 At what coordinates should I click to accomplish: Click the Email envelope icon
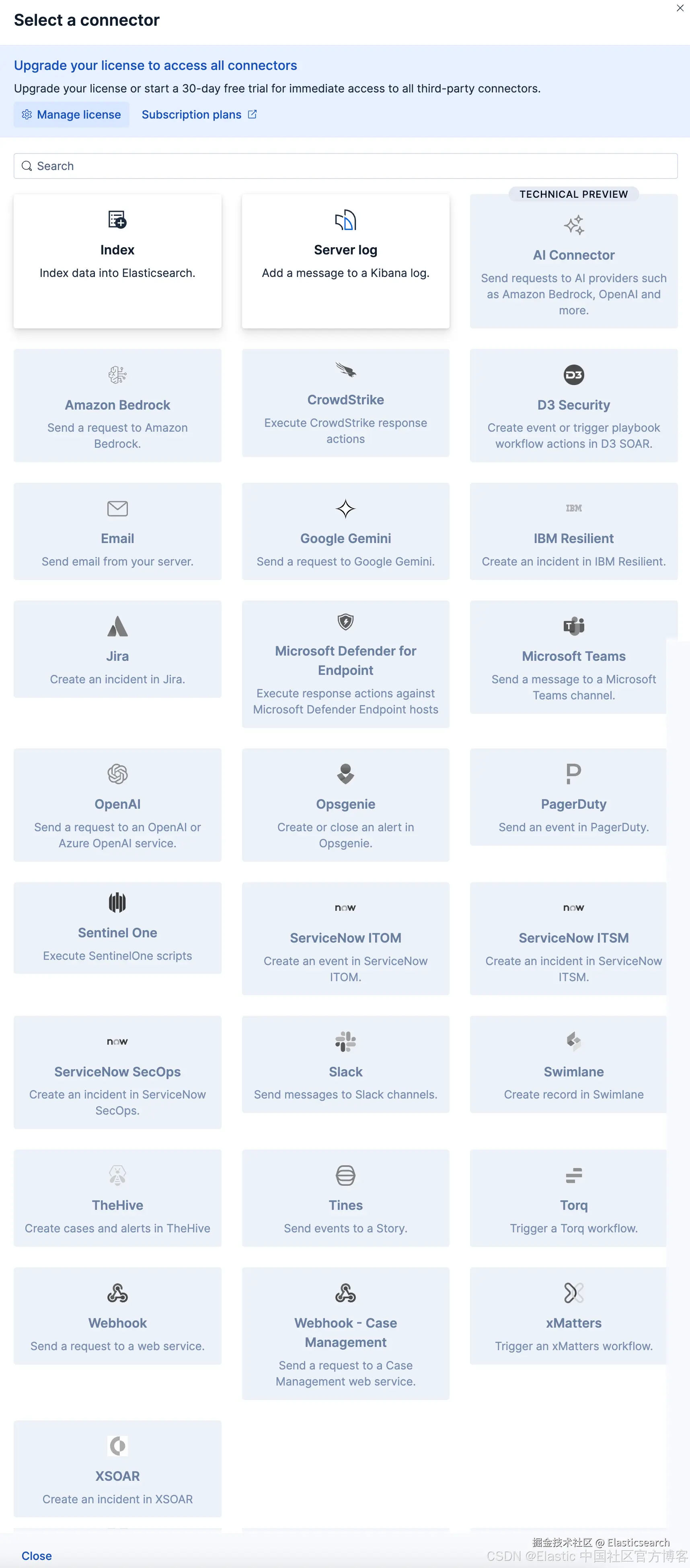click(x=117, y=508)
